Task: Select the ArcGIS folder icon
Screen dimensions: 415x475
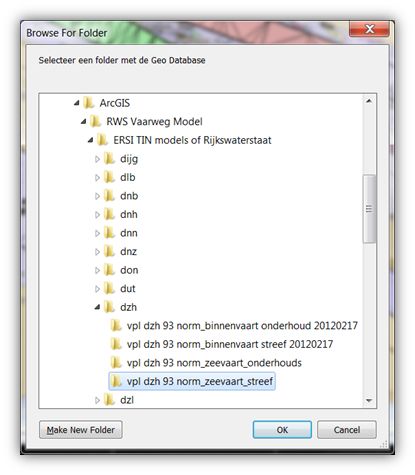Action: (x=89, y=103)
